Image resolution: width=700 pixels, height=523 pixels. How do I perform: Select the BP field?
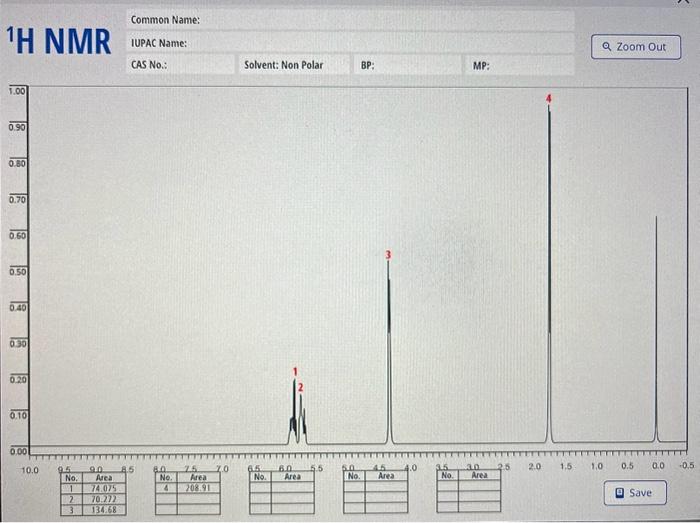click(x=408, y=65)
